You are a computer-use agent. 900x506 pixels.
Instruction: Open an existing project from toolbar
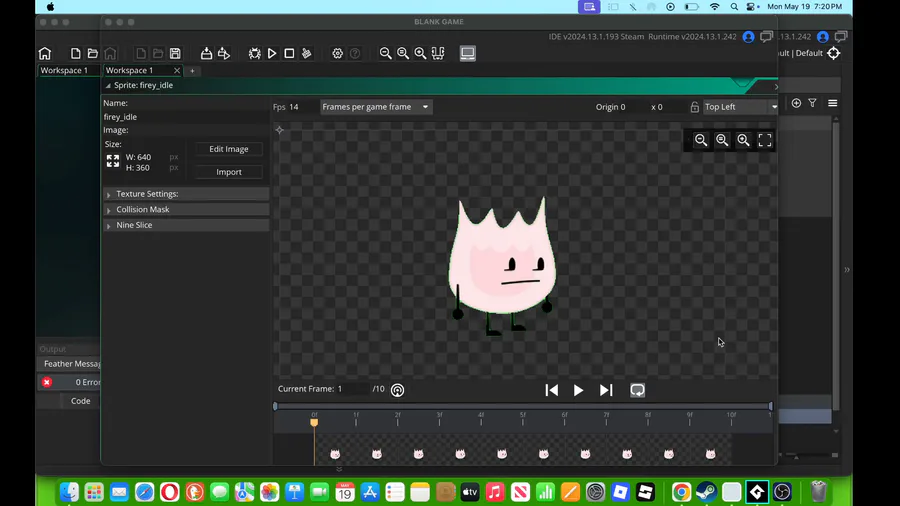point(92,53)
